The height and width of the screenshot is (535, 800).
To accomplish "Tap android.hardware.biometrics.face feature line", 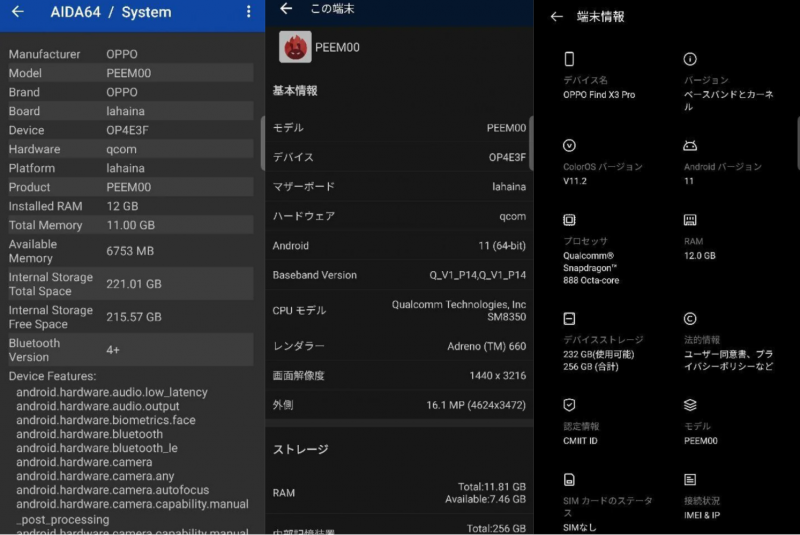I will pos(106,420).
